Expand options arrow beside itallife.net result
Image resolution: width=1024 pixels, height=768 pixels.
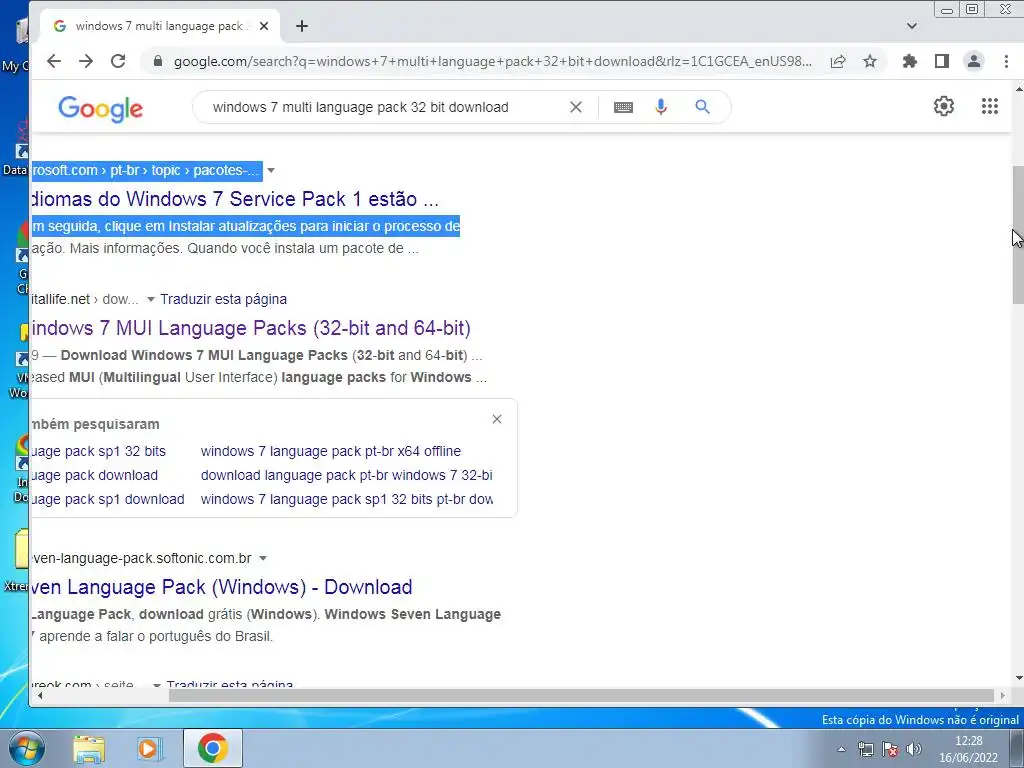(150, 299)
